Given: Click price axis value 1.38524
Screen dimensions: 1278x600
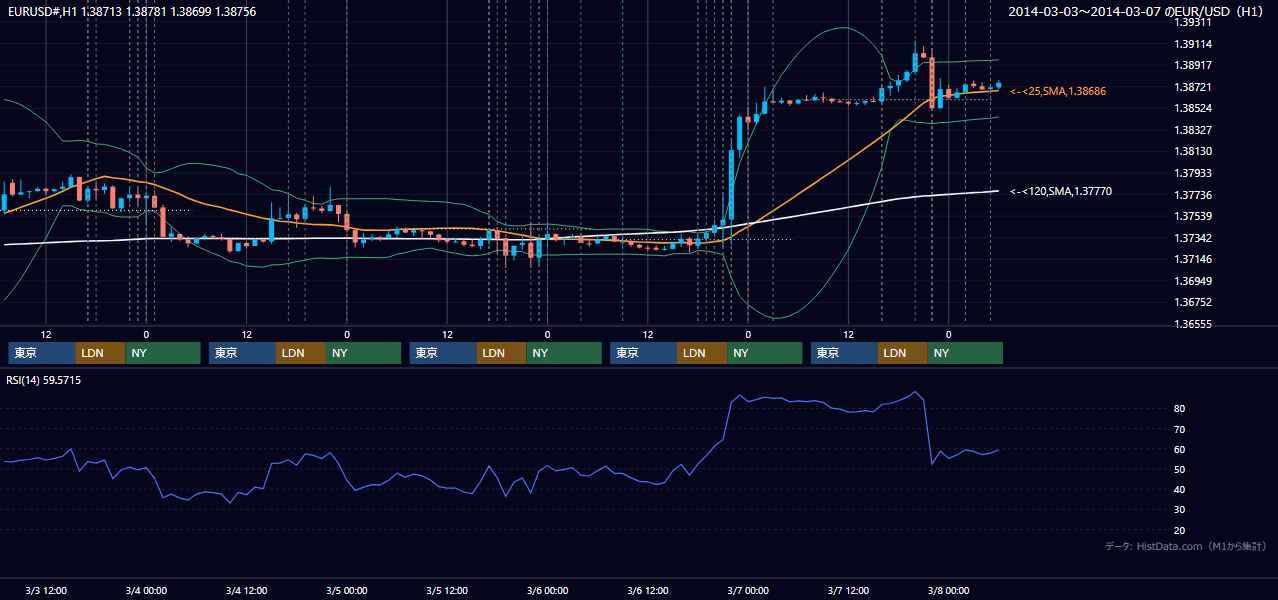Looking at the screenshot, I should 1192,108.
